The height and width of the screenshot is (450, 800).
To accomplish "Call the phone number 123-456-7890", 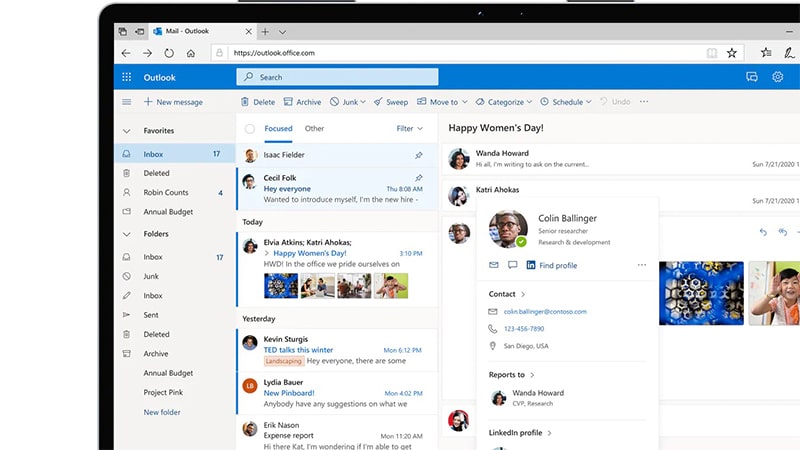I will [x=524, y=329].
